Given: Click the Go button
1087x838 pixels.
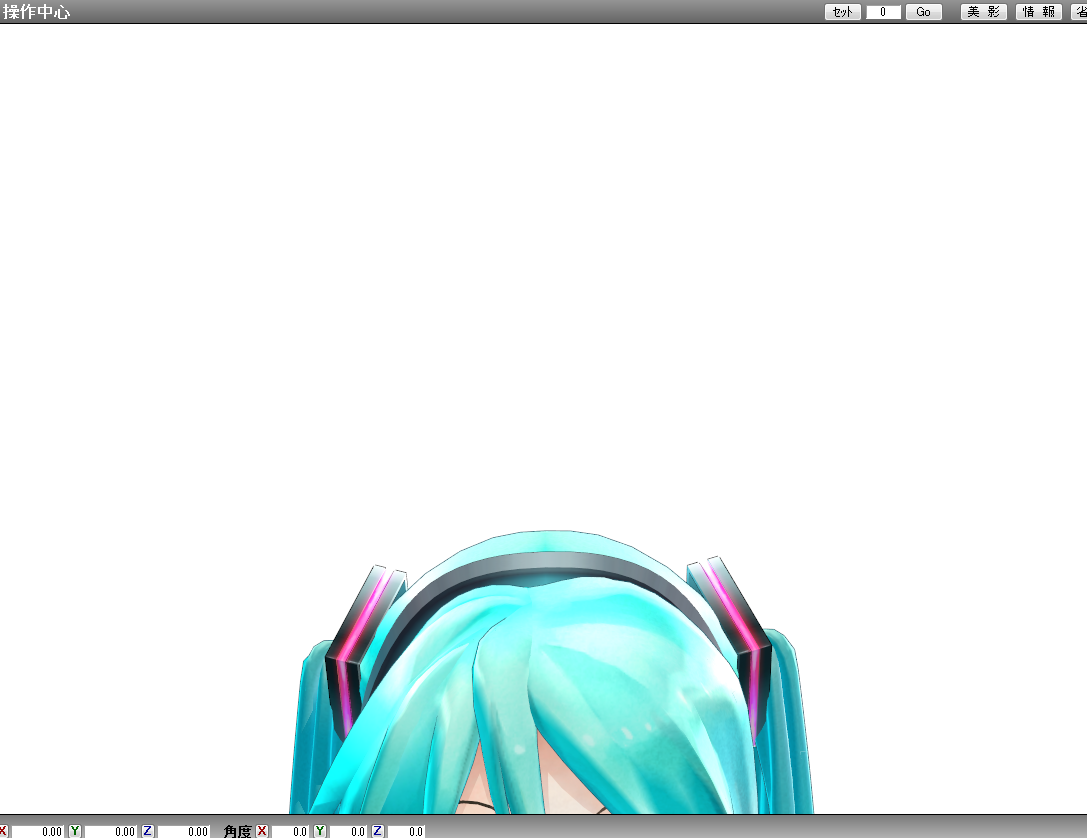Looking at the screenshot, I should point(923,12).
